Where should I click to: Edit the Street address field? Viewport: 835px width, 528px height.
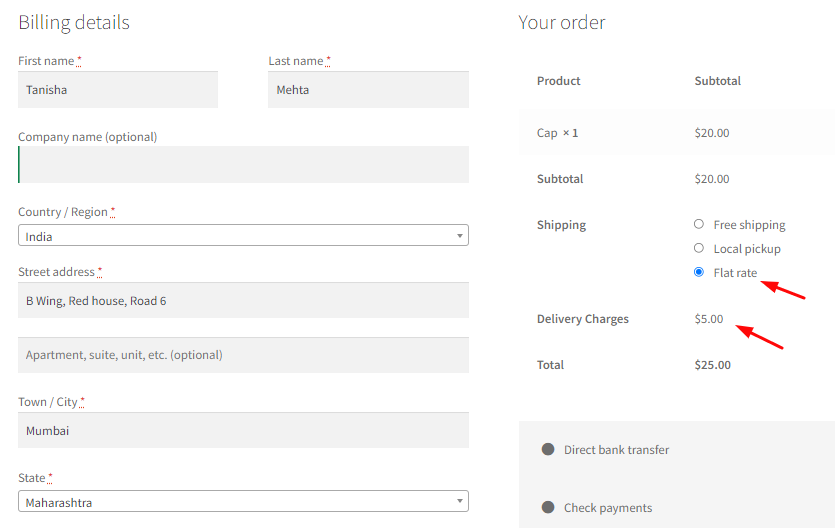[243, 300]
